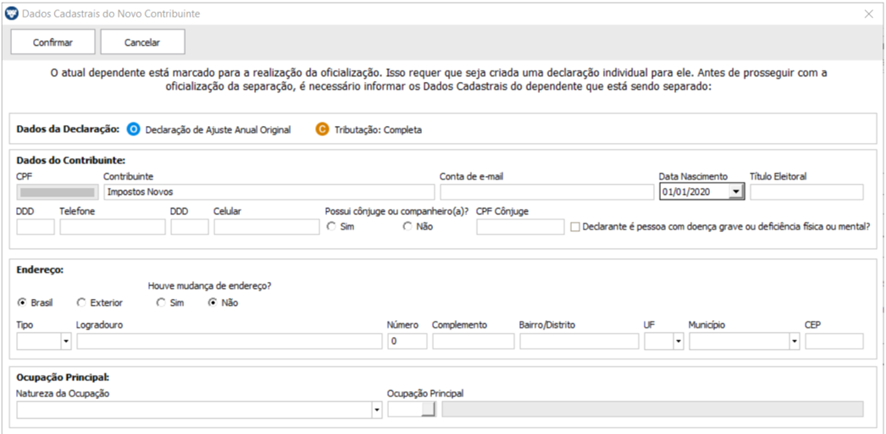Viewport: 886px width, 434px height.
Task: Click into the CEP input field
Action: click(x=835, y=341)
